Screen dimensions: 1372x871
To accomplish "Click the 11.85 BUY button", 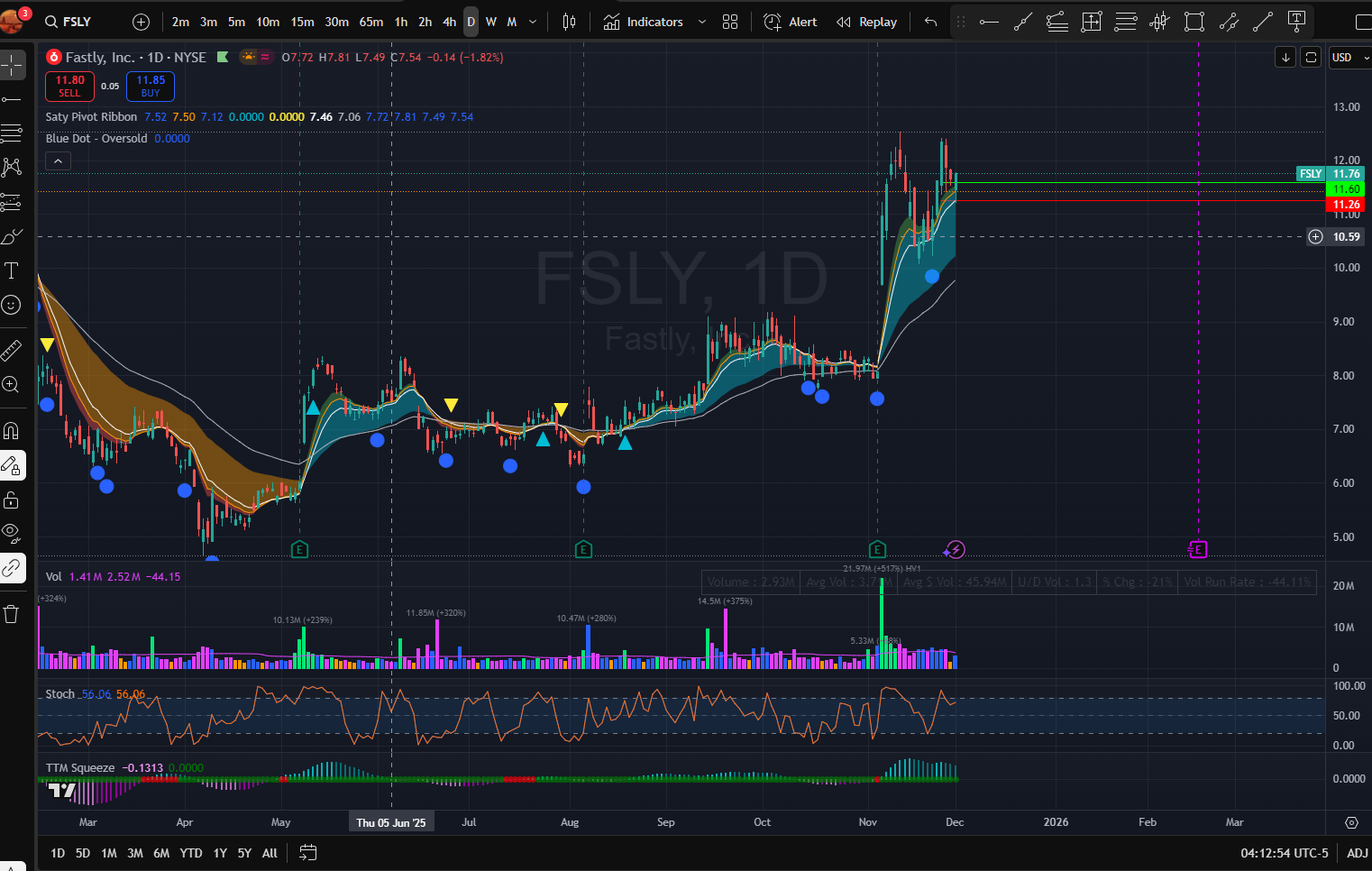I will click(x=151, y=87).
